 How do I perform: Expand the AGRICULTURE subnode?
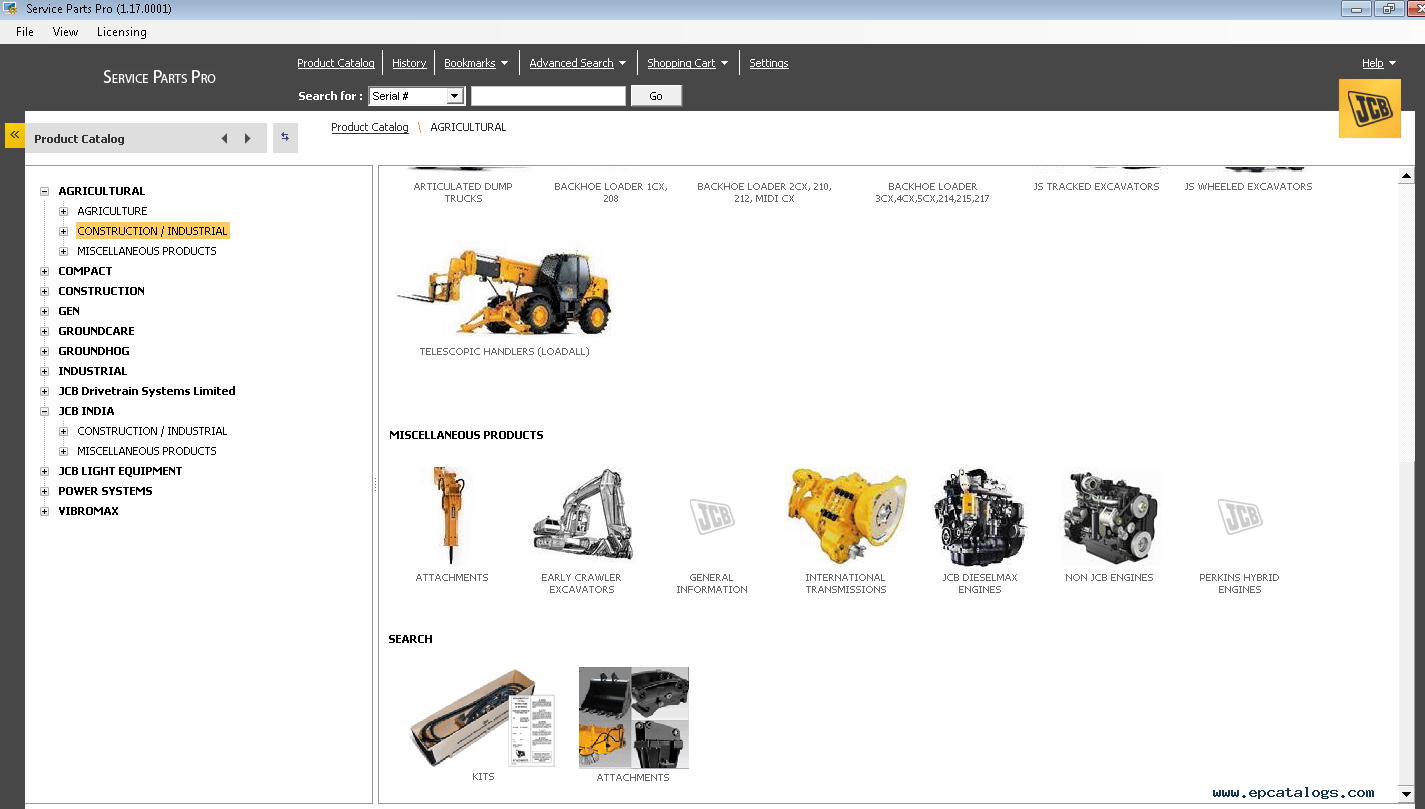(63, 211)
